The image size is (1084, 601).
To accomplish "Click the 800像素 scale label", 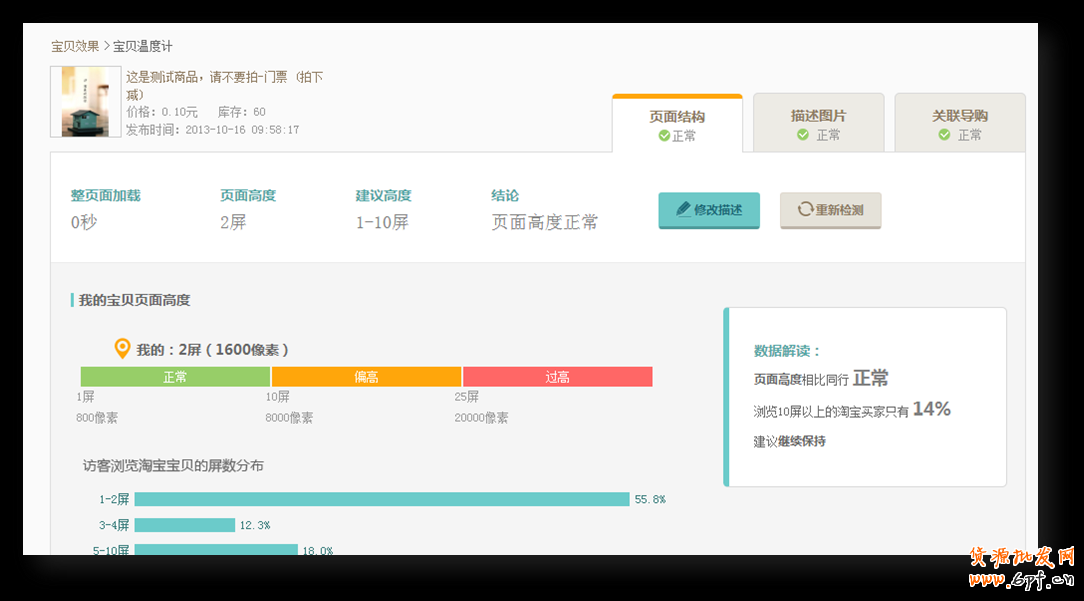I will point(97,418).
